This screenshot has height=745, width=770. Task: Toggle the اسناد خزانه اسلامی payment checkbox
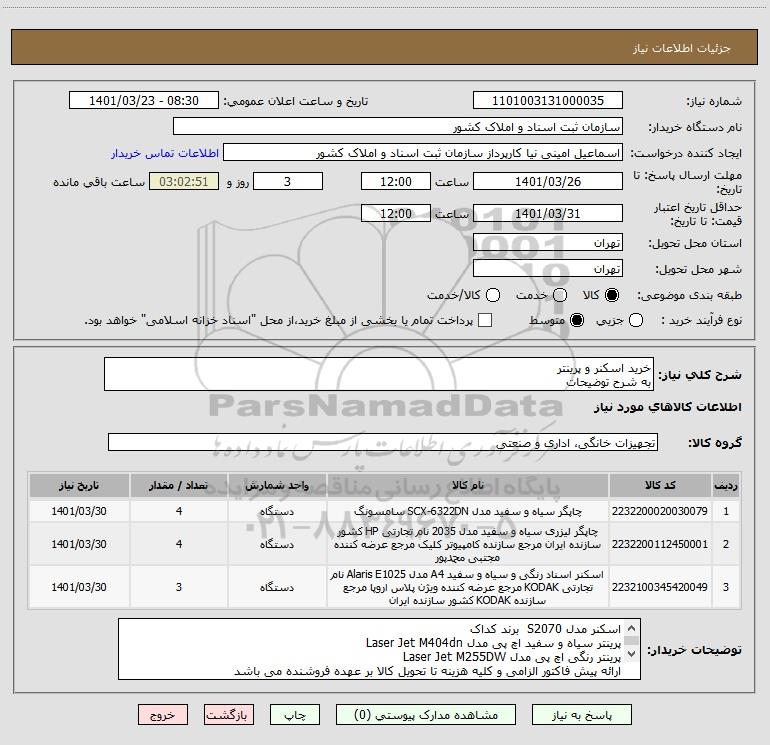pos(485,320)
